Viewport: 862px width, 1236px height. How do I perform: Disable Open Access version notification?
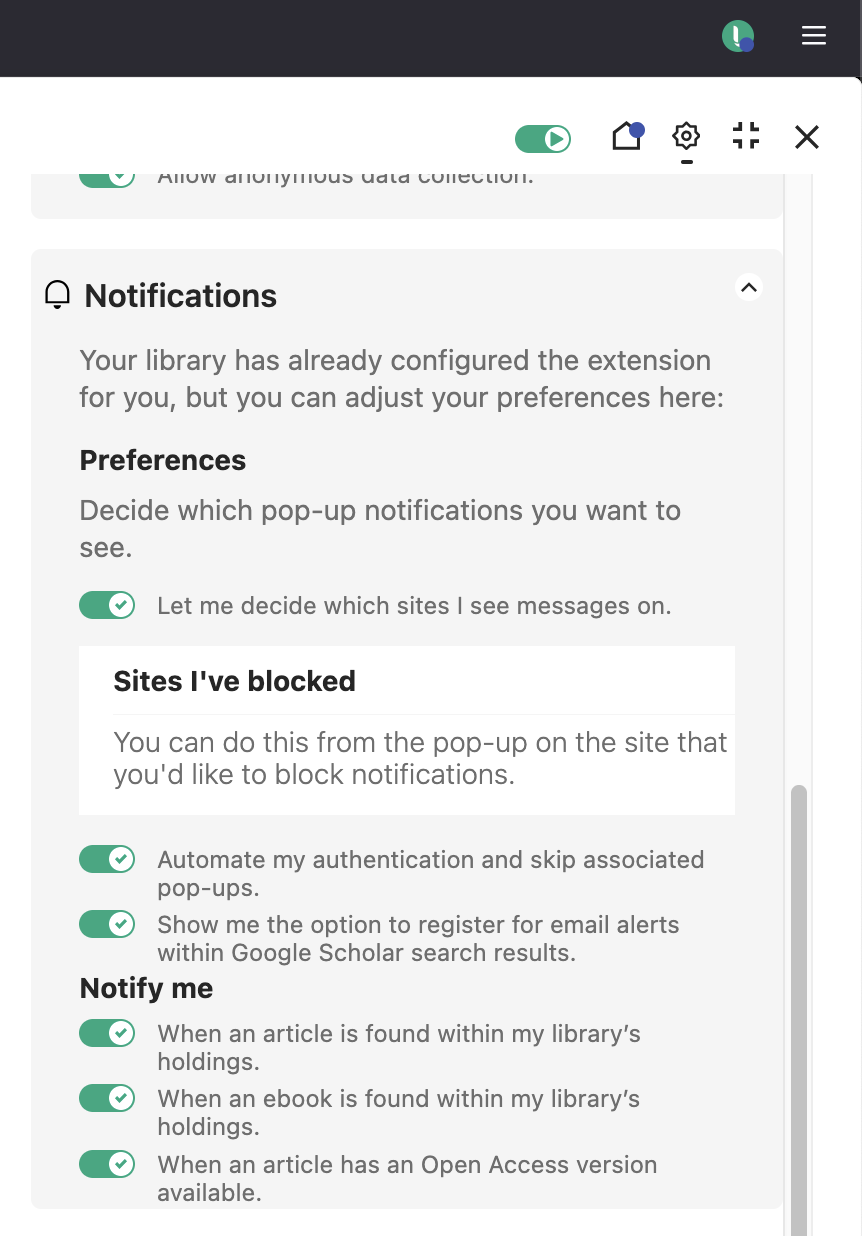(107, 1164)
